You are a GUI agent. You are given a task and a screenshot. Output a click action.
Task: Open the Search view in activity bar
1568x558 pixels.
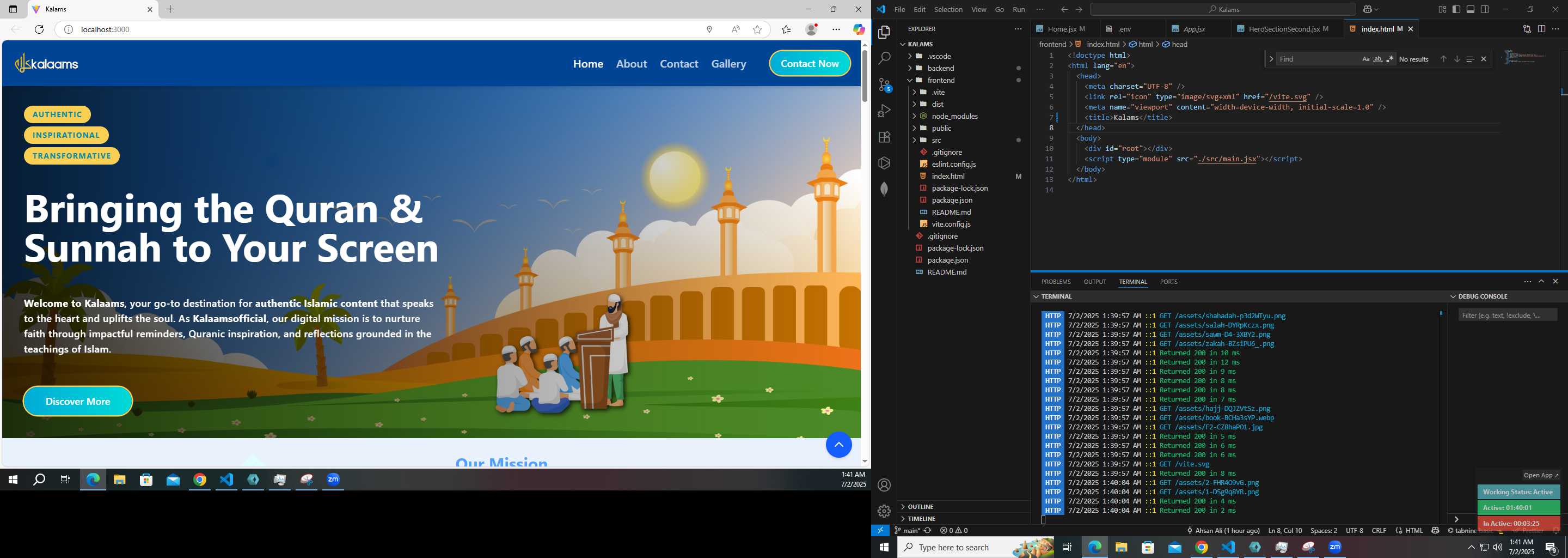[884, 58]
